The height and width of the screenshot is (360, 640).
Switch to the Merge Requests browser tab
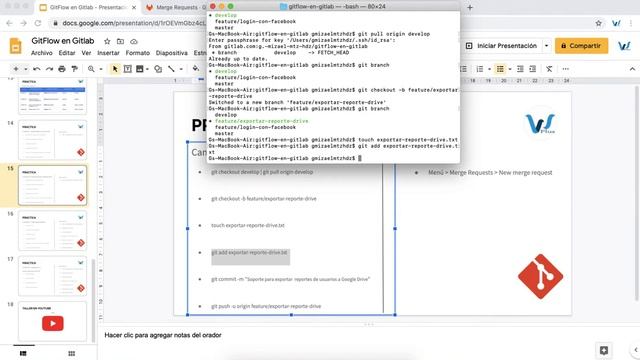pyautogui.click(x=176, y=7)
